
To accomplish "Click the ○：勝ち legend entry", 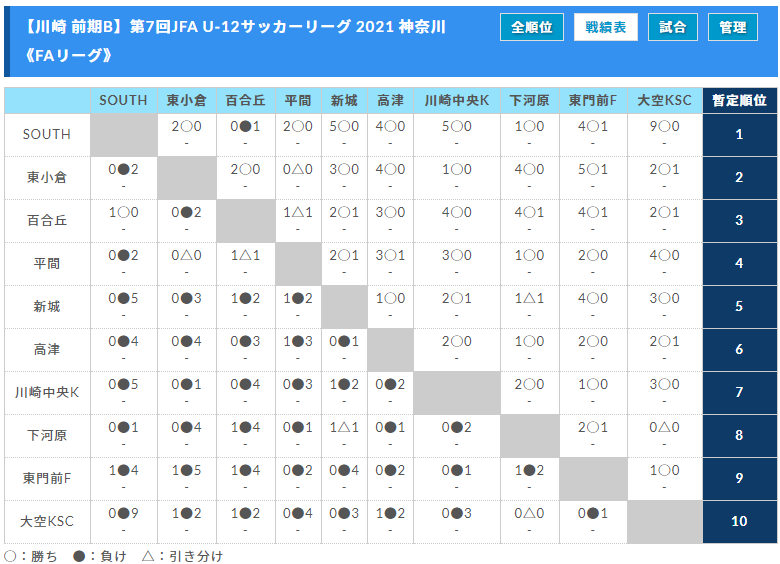I will [x=31, y=556].
